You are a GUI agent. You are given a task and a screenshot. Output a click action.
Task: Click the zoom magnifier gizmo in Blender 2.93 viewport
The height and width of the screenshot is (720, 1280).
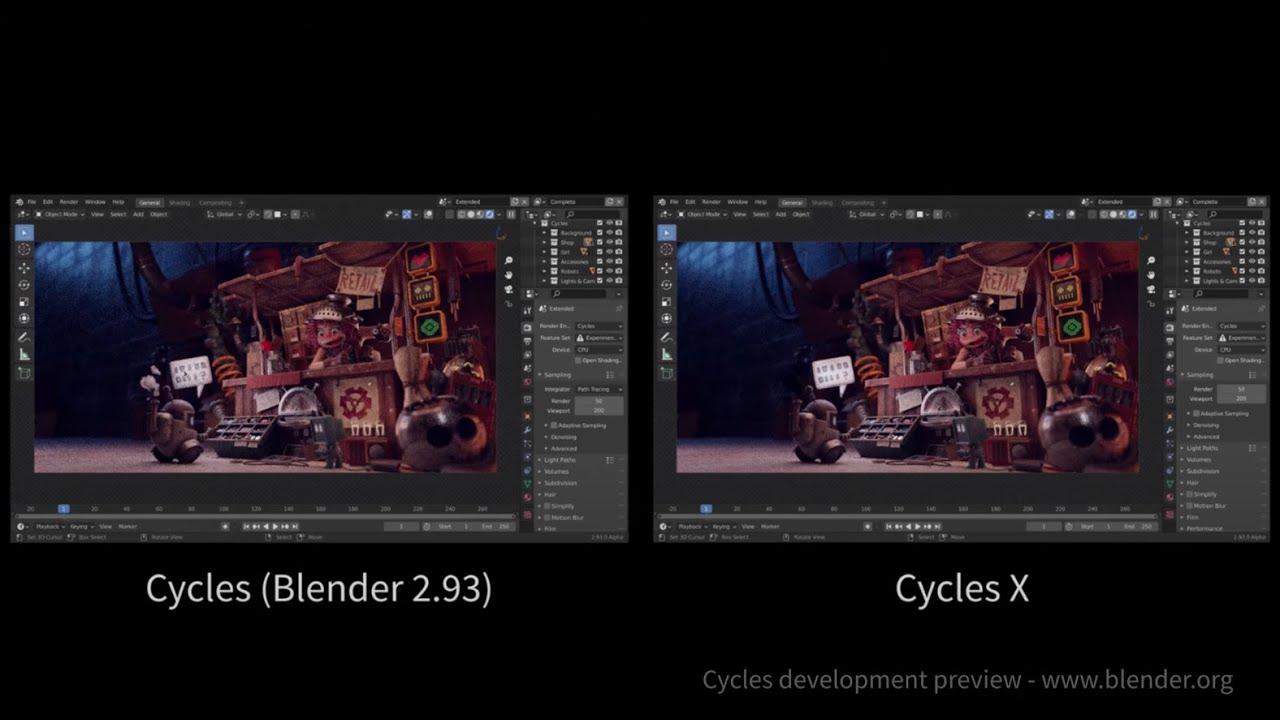[x=509, y=260]
